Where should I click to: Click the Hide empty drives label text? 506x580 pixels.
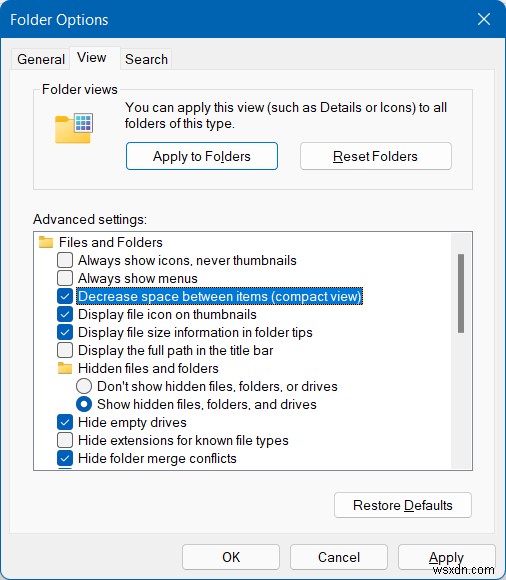pyautogui.click(x=132, y=422)
